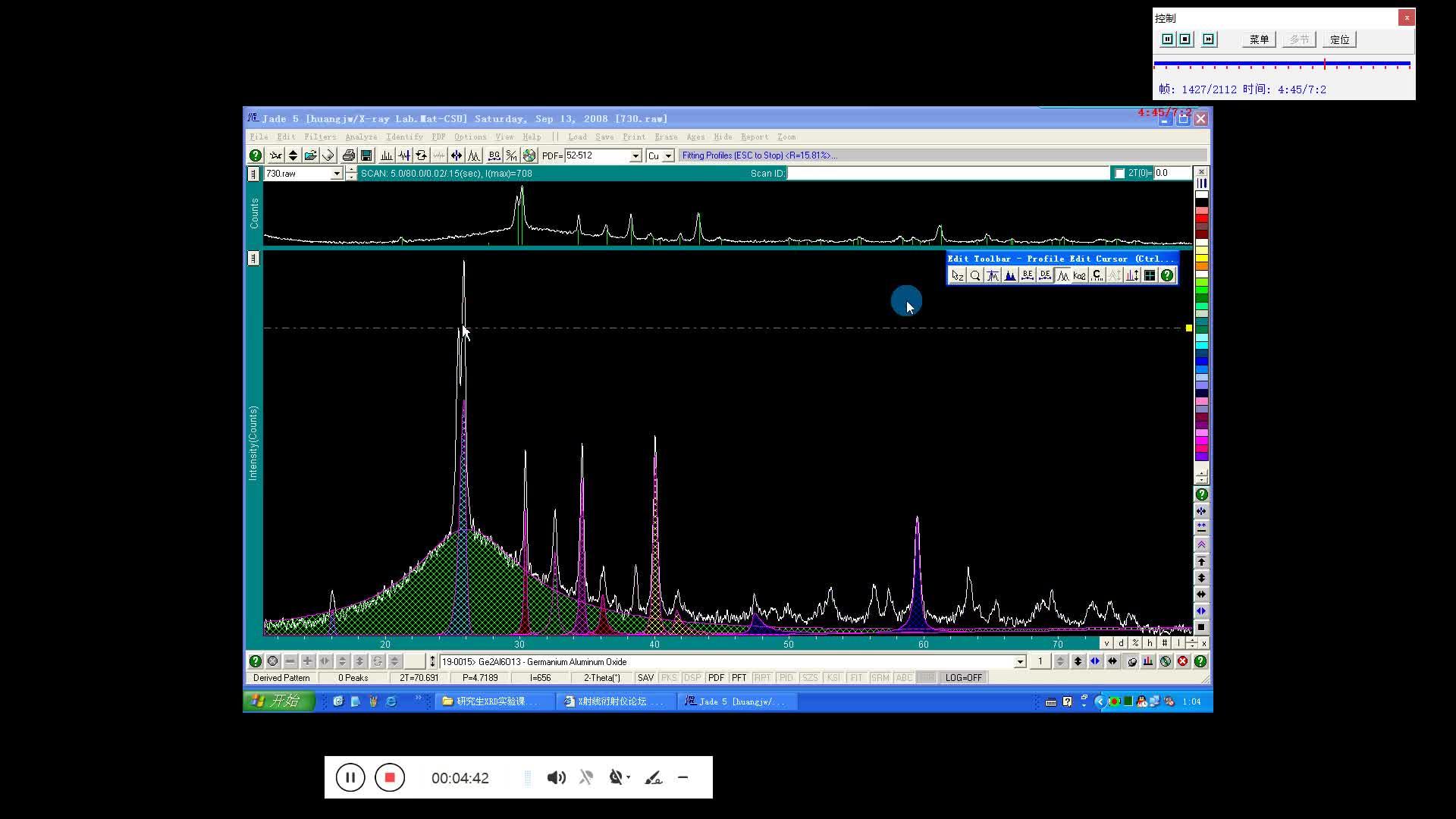Select the Kα2 stripping tool
This screenshot has width=1456, height=819.
pos(1079,276)
